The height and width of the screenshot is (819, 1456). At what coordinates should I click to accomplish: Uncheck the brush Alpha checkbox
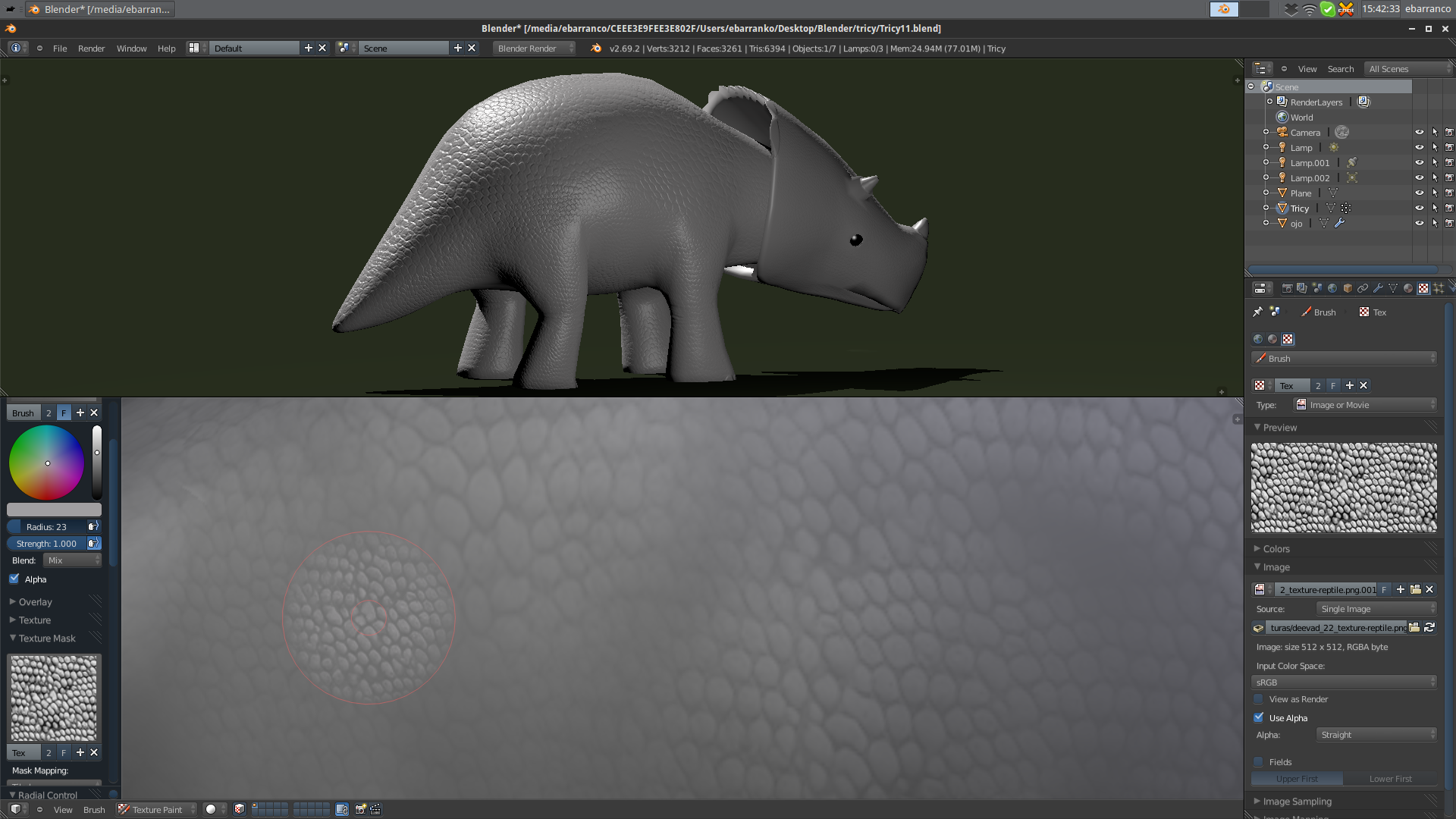(x=14, y=579)
